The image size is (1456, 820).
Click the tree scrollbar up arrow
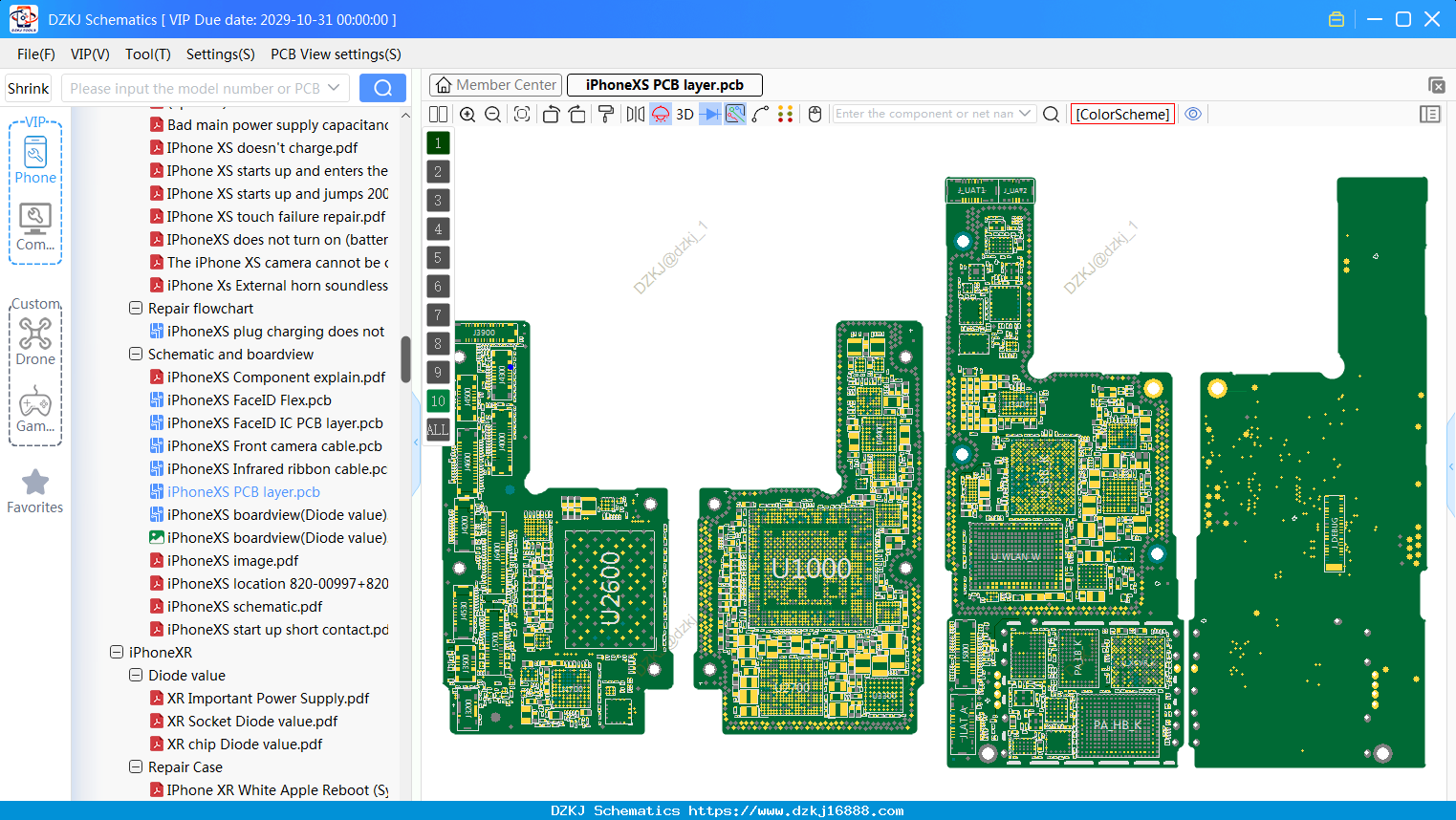405,116
